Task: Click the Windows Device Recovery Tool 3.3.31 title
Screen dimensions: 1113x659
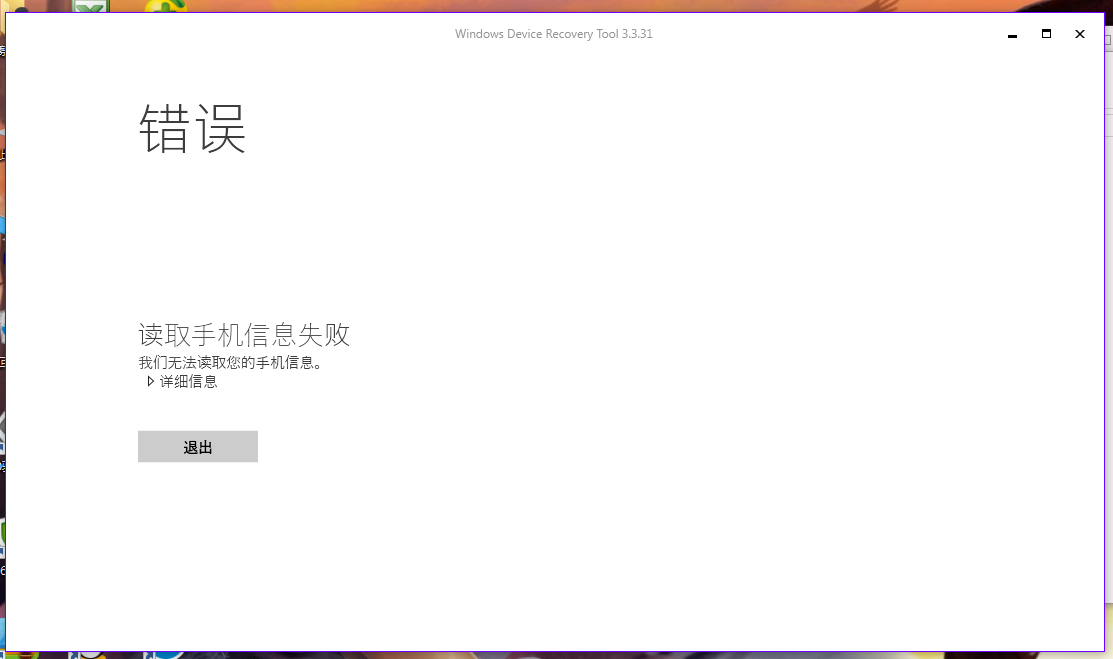Action: point(554,34)
